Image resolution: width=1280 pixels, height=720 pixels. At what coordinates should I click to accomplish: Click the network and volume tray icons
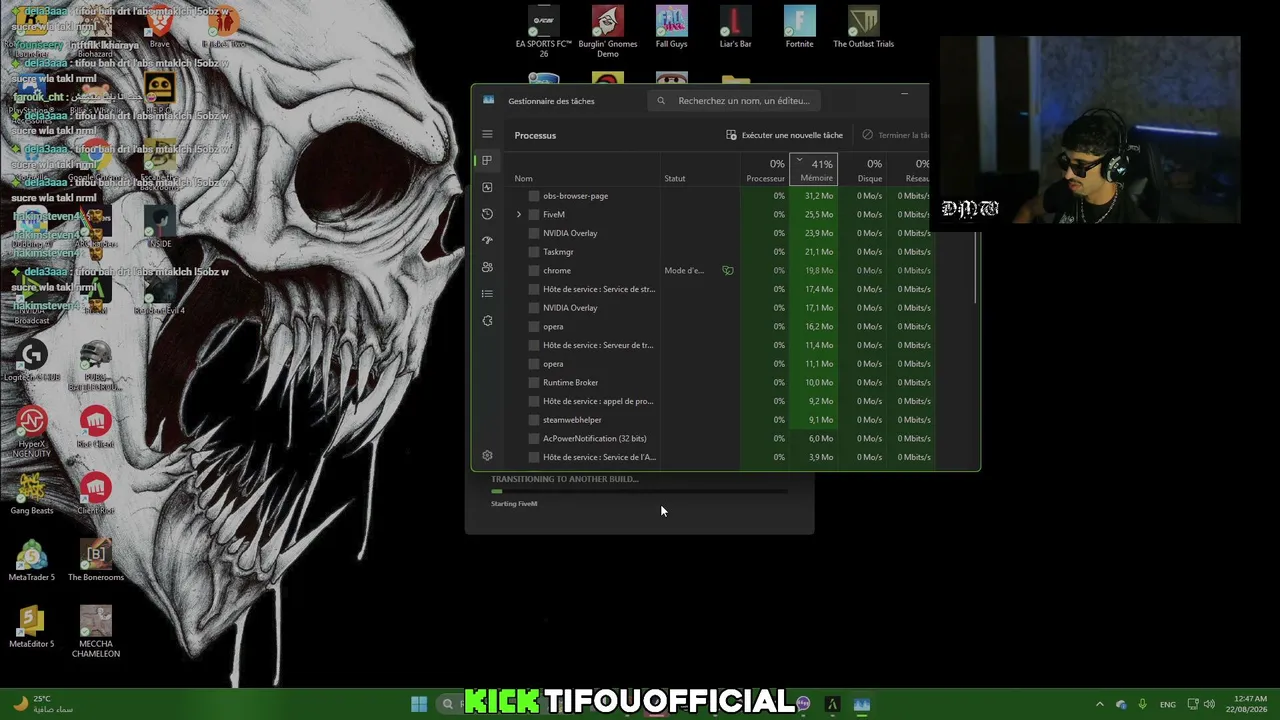(1202, 704)
